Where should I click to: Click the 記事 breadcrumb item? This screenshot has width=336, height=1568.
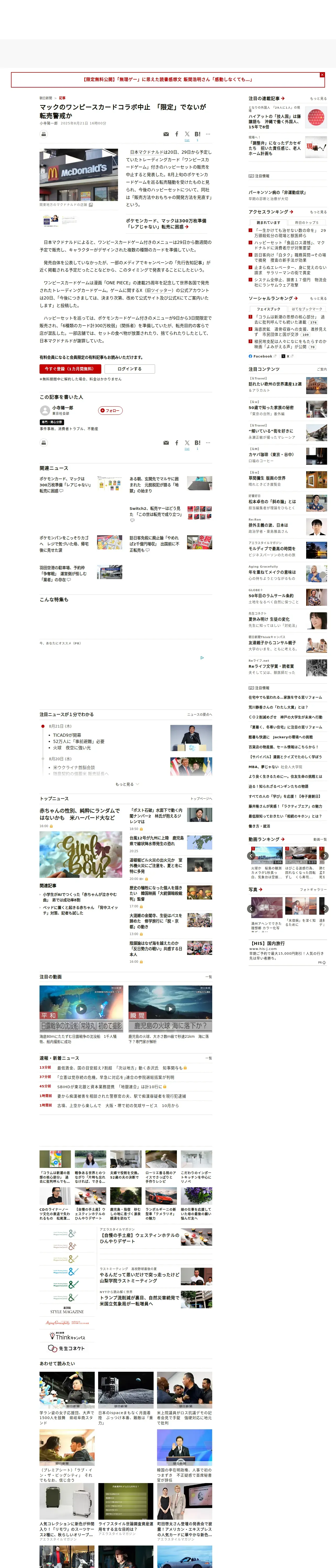click(62, 97)
